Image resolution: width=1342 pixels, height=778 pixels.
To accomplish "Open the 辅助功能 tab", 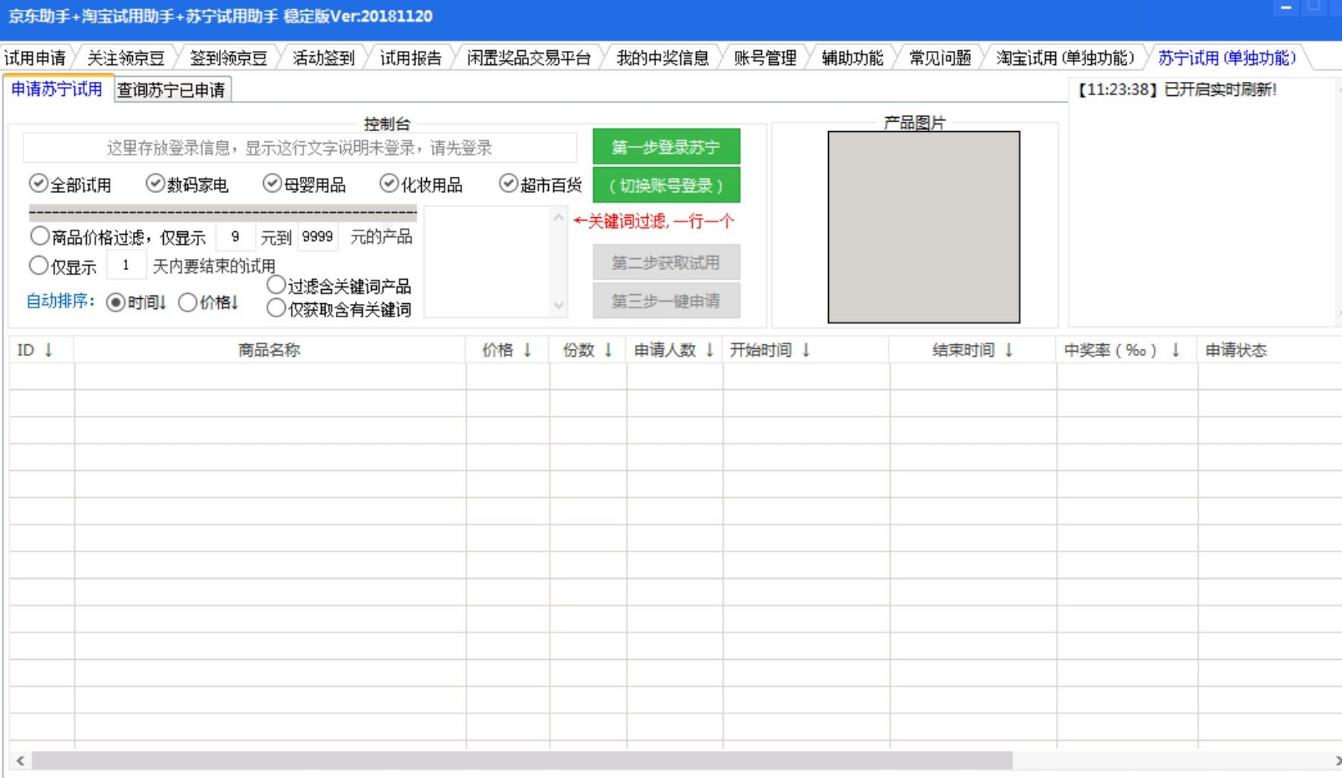I will point(853,58).
